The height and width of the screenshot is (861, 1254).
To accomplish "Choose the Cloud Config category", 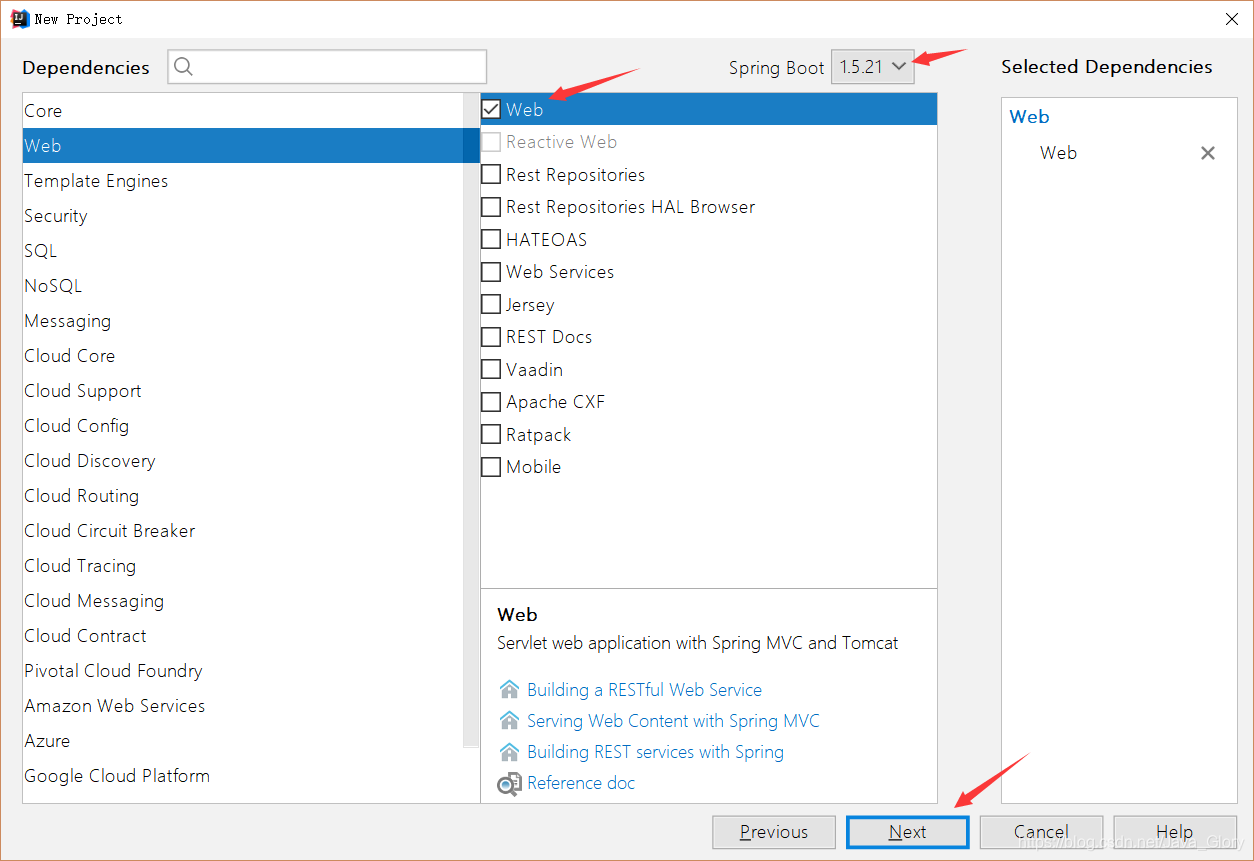I will coord(243,426).
